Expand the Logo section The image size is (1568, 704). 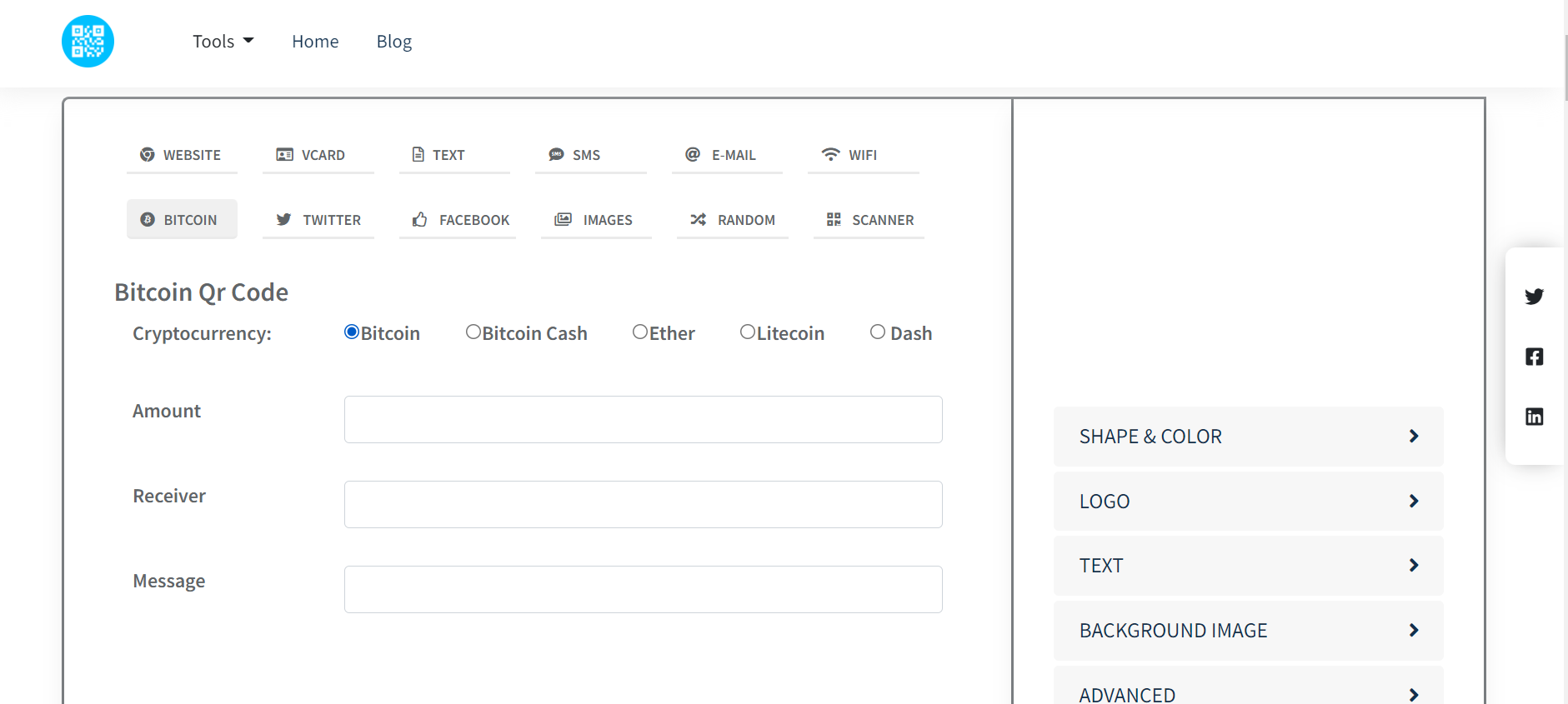pyautogui.click(x=1248, y=501)
